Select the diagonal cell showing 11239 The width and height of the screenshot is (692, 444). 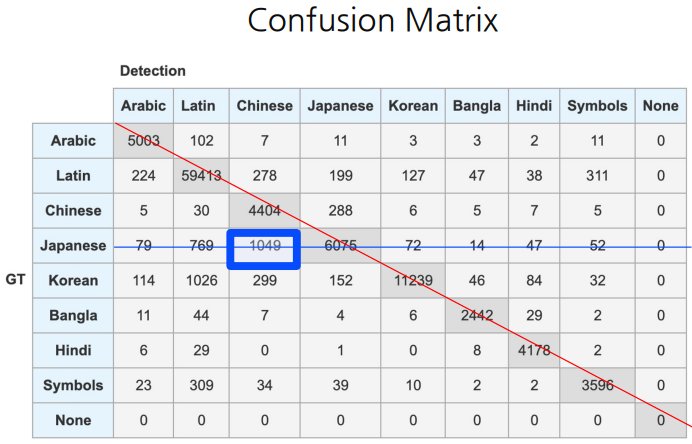[413, 280]
